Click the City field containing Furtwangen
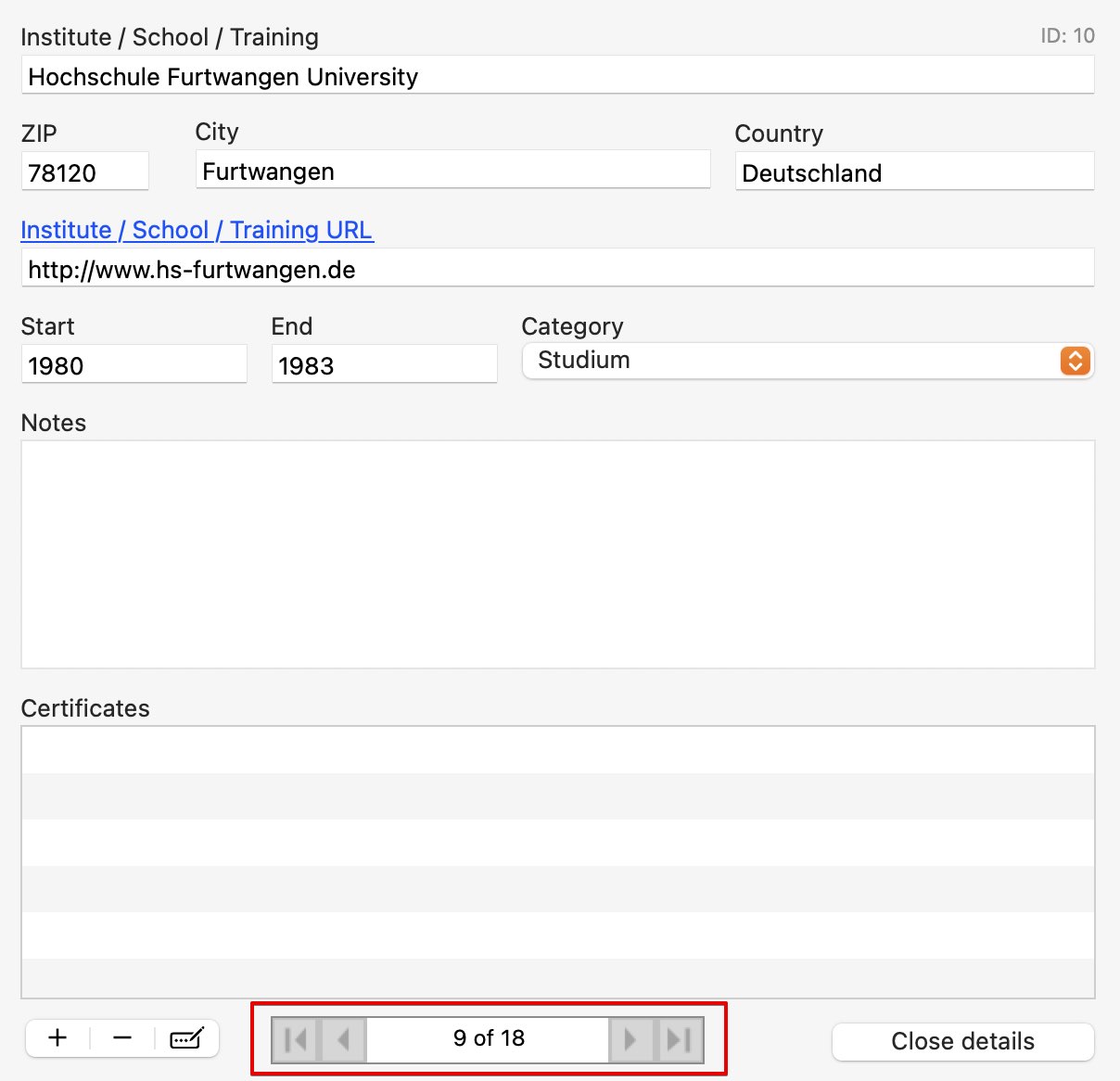 [452, 171]
